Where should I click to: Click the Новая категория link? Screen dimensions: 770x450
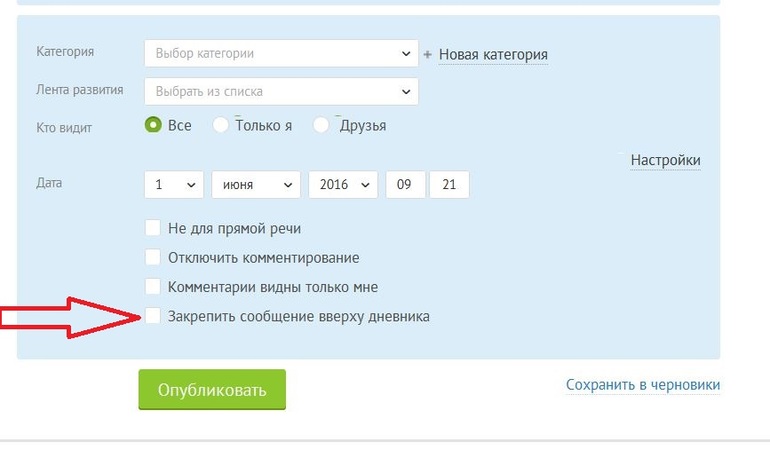(x=493, y=54)
